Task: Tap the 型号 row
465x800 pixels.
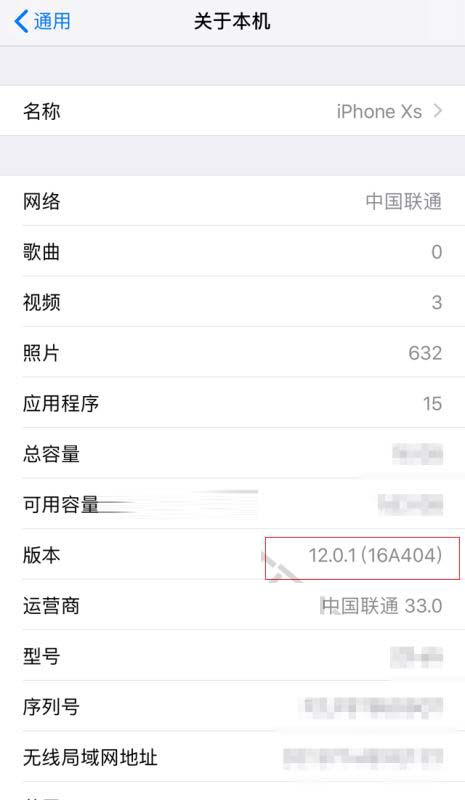Action: [x=232, y=656]
